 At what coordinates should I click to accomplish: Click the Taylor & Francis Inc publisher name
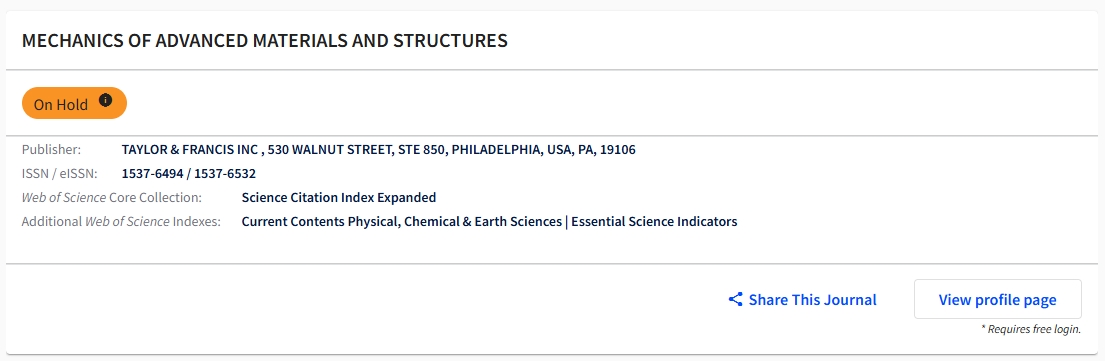191,149
